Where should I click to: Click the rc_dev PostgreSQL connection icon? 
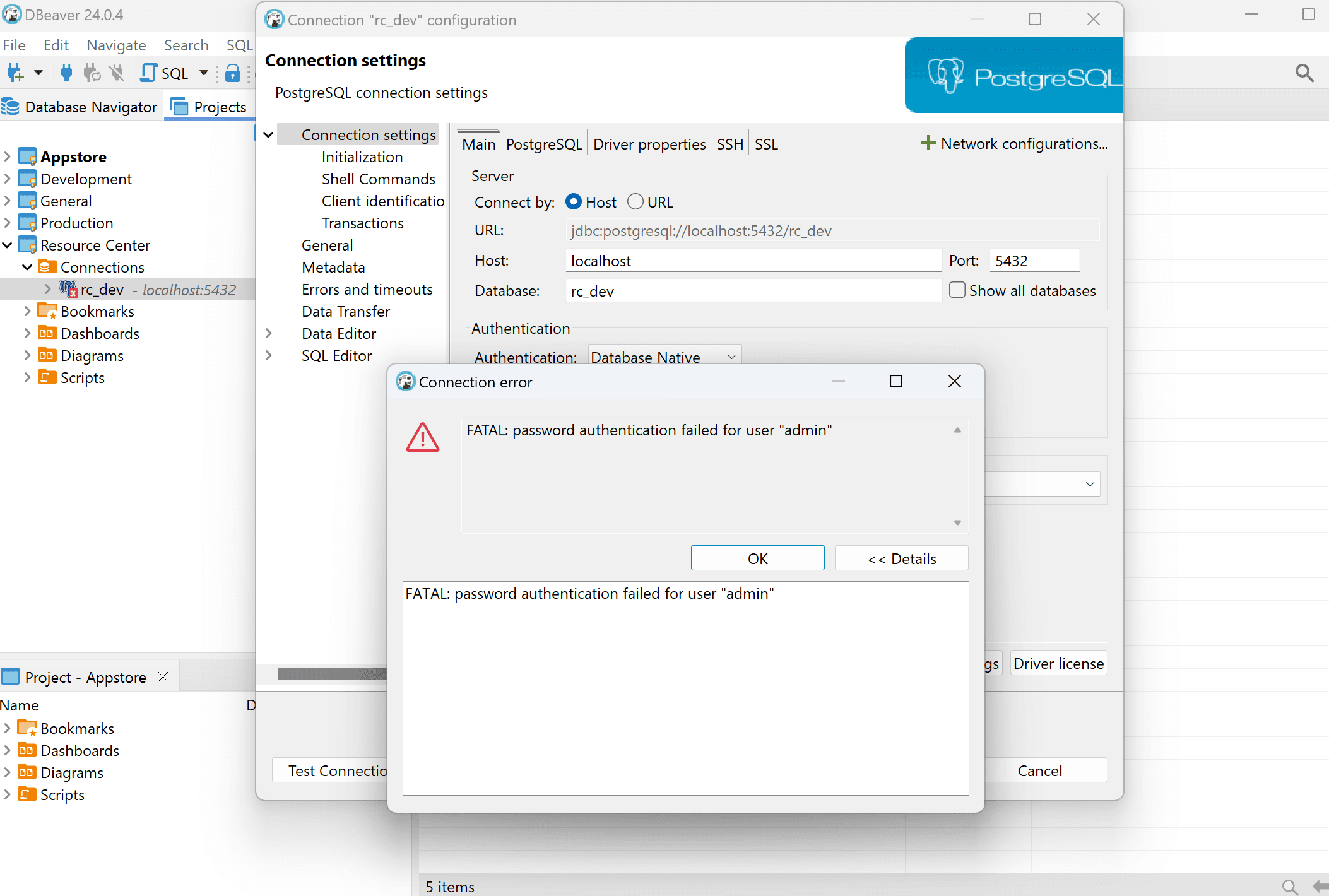point(68,289)
